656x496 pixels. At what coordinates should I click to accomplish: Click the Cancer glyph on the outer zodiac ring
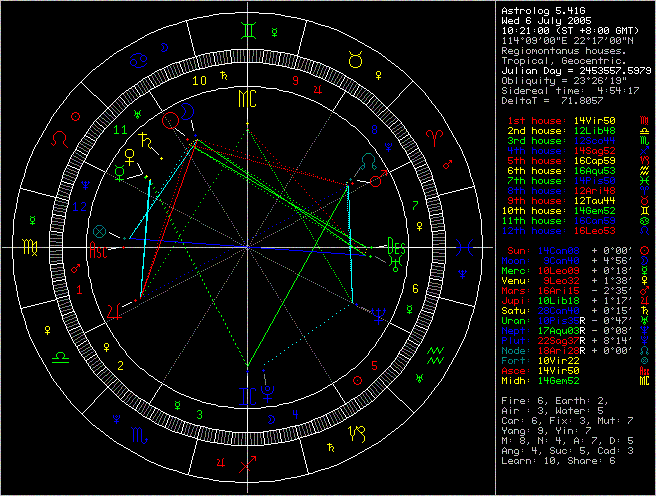(138, 59)
